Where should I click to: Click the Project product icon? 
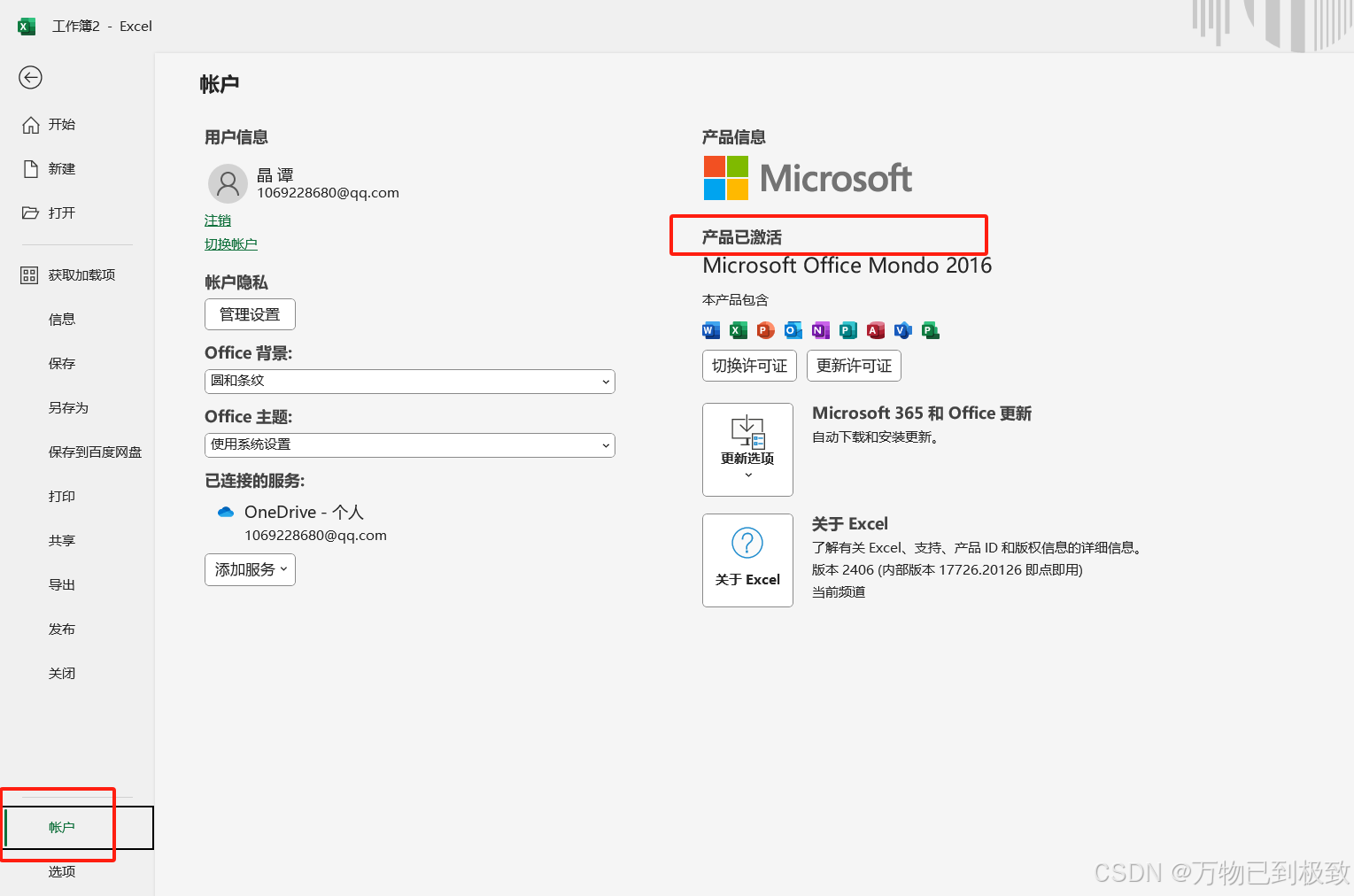[x=931, y=330]
